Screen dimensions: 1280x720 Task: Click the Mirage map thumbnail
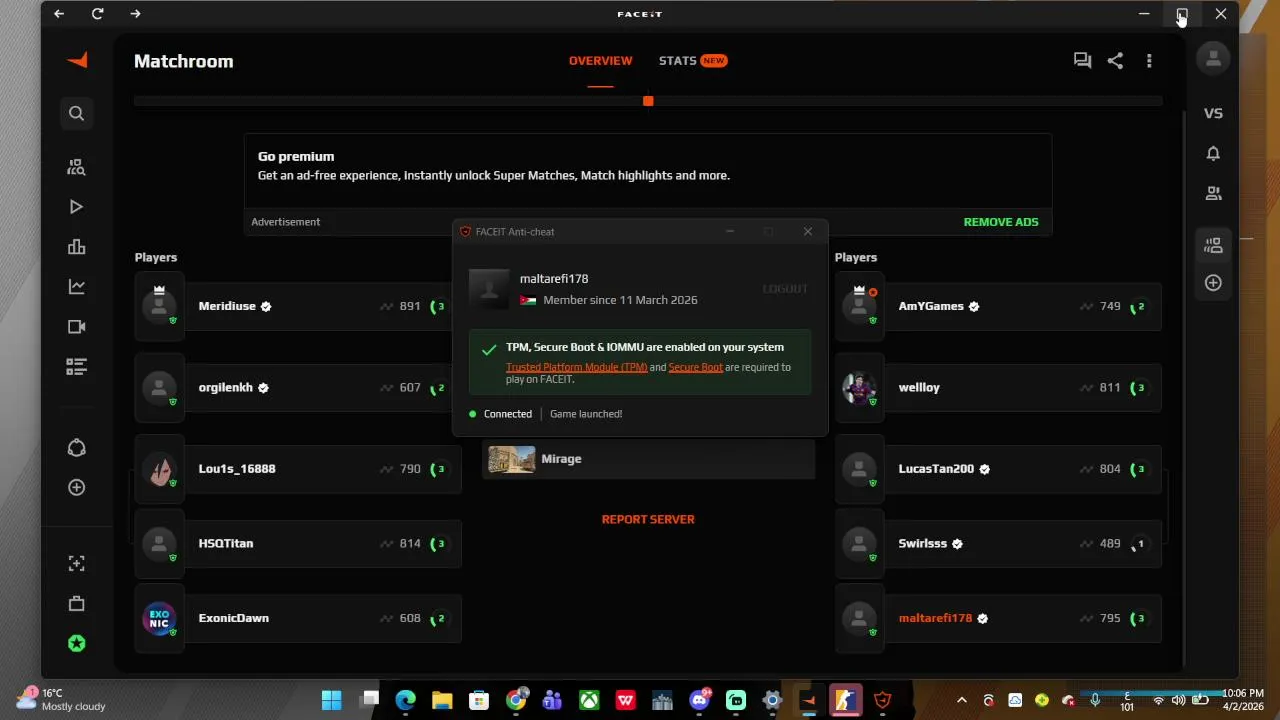coord(511,459)
